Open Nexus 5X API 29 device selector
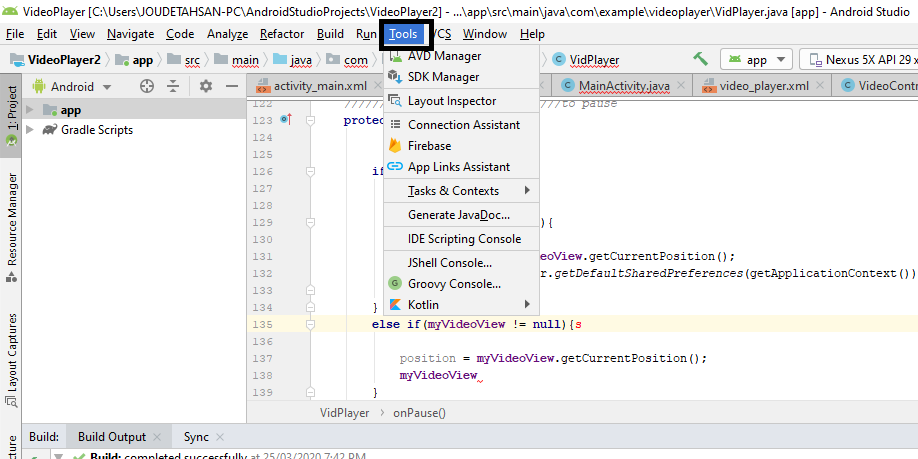This screenshot has width=918, height=459. click(859, 60)
